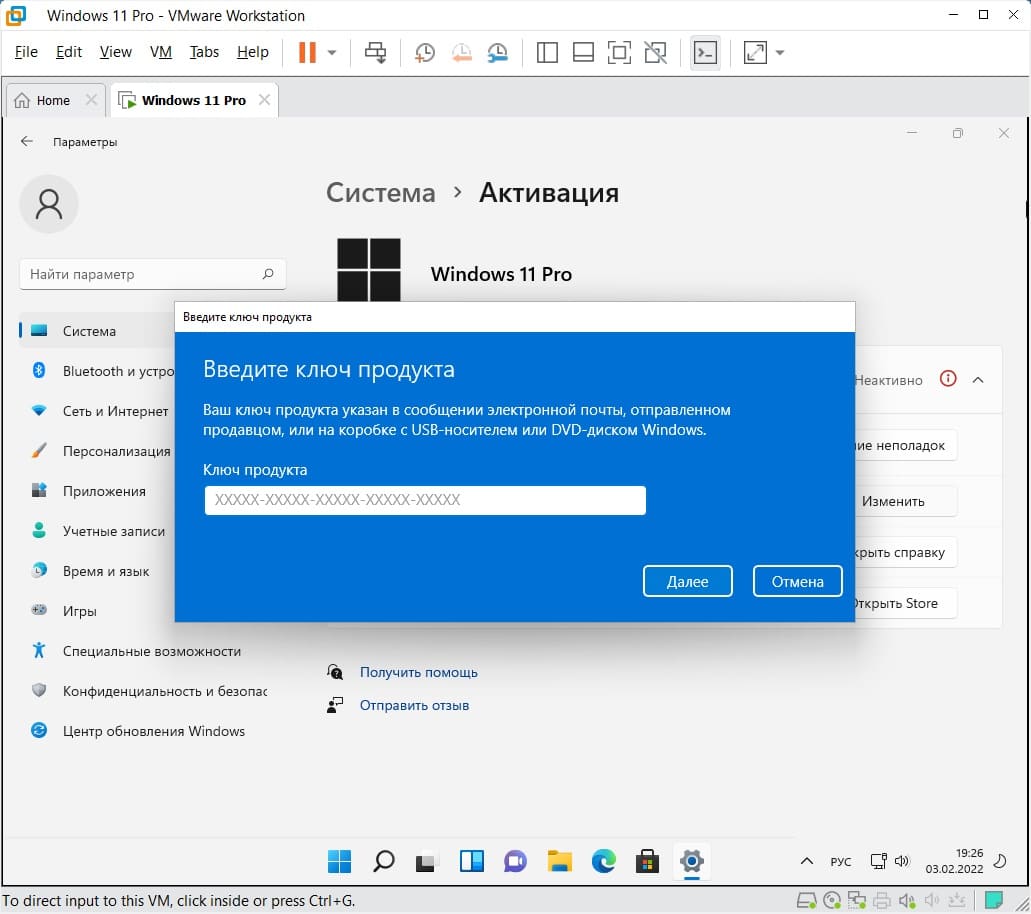Enter full screen mode icon
This screenshot has width=1031, height=914.
click(619, 53)
